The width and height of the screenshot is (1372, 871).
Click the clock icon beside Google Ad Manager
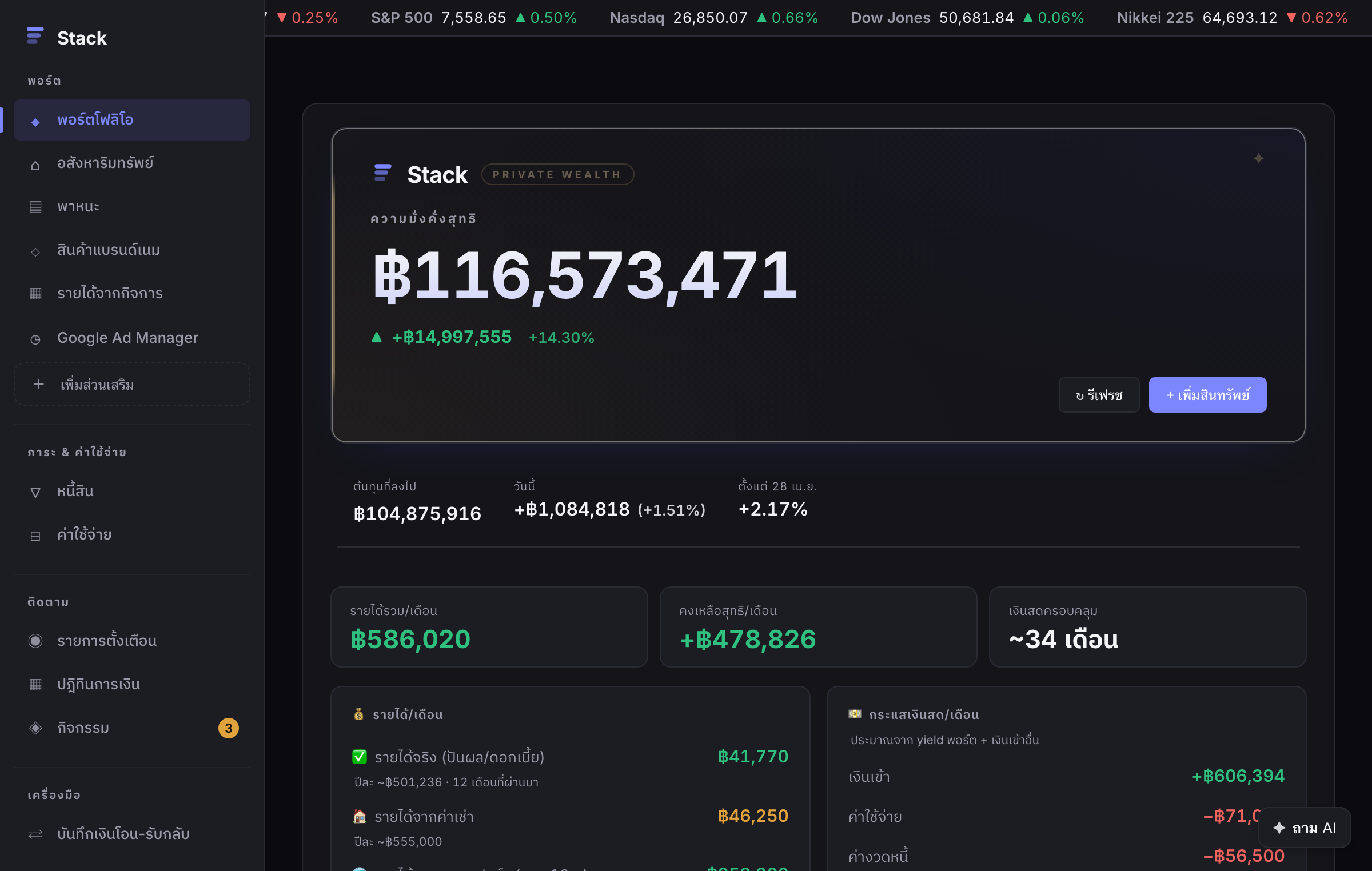(x=35, y=339)
